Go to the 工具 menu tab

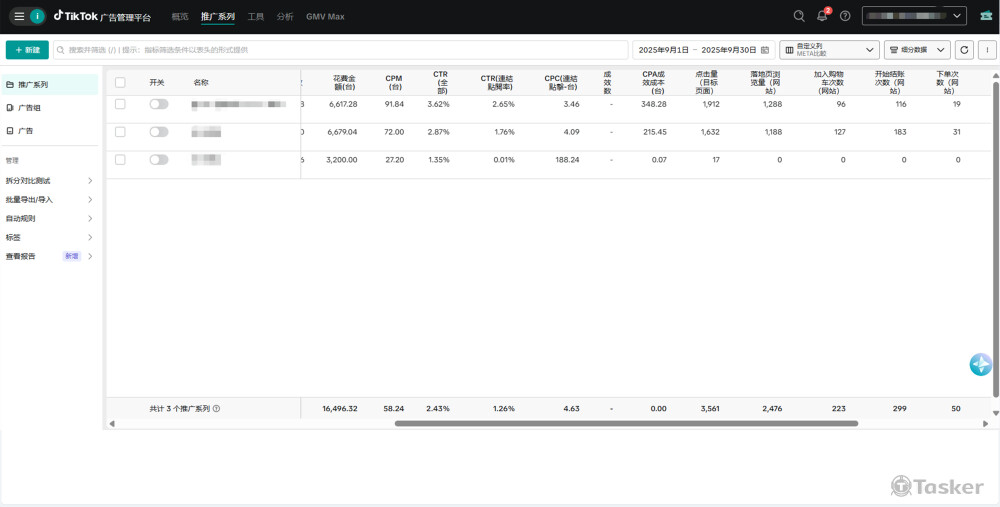[256, 17]
